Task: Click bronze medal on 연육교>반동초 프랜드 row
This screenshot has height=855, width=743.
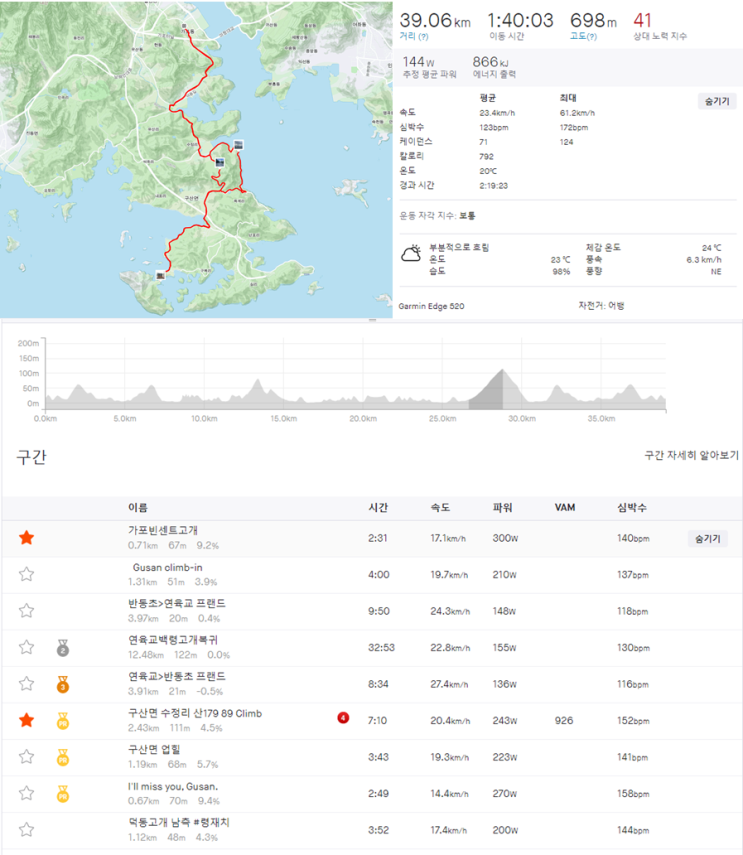Action: [x=63, y=684]
